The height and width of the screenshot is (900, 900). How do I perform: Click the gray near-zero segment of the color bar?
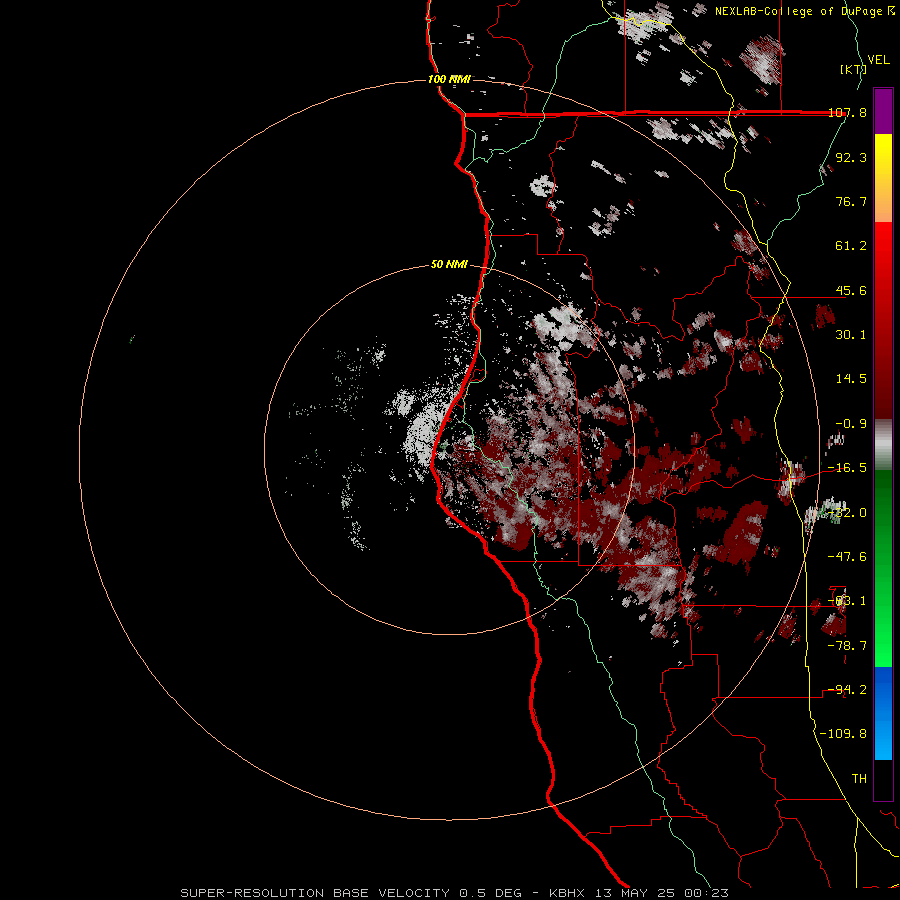point(883,444)
